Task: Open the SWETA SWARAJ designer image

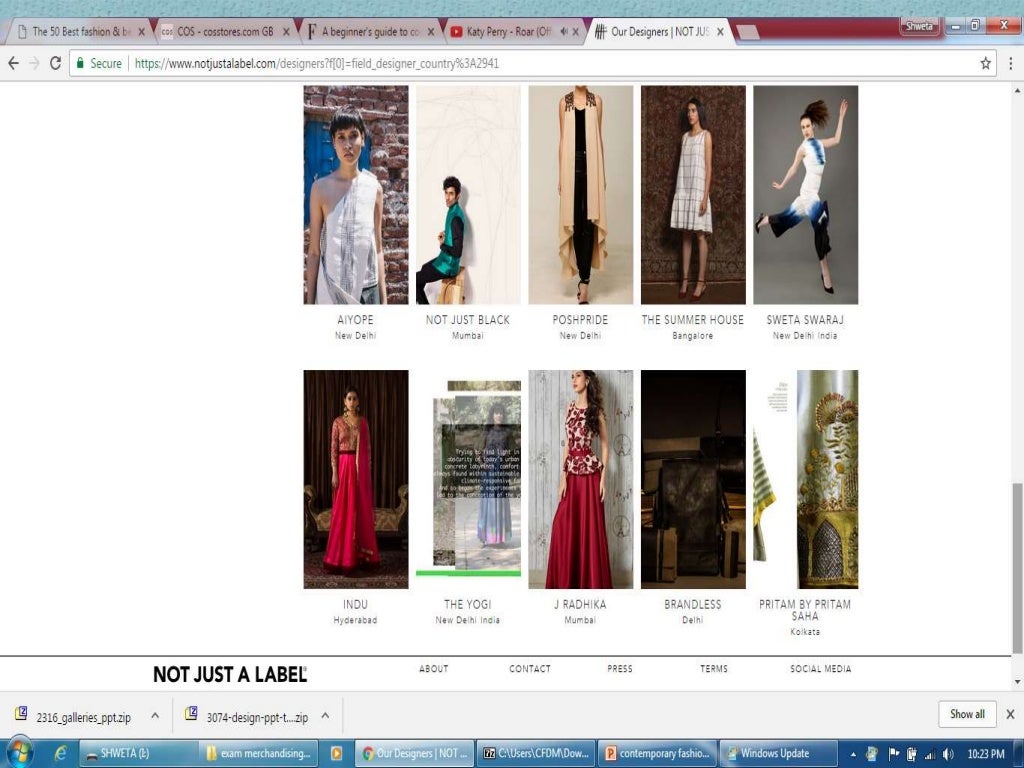Action: click(x=805, y=195)
